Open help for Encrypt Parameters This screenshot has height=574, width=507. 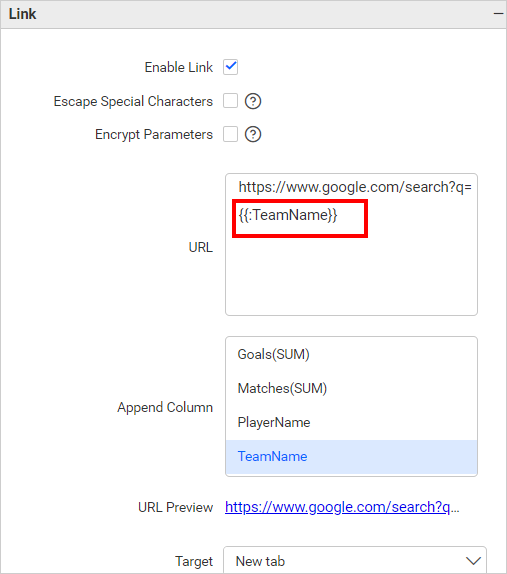(253, 134)
